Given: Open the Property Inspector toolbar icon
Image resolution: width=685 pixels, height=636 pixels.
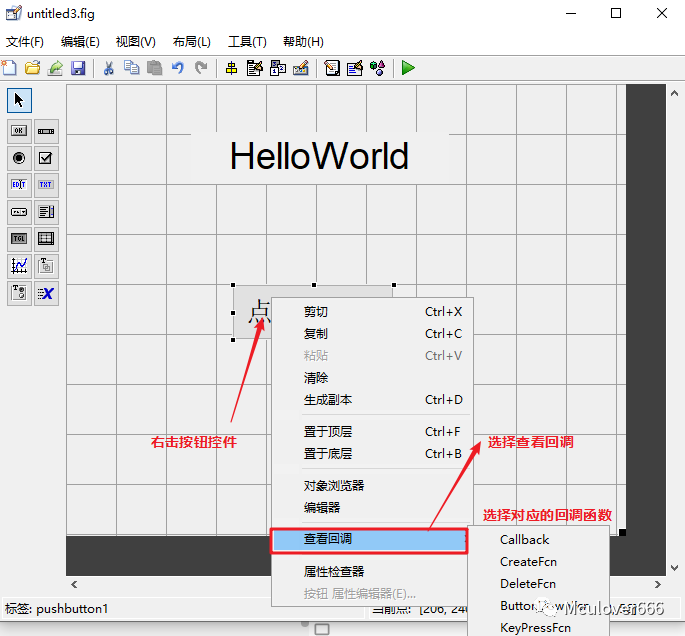Looking at the screenshot, I should click(355, 68).
